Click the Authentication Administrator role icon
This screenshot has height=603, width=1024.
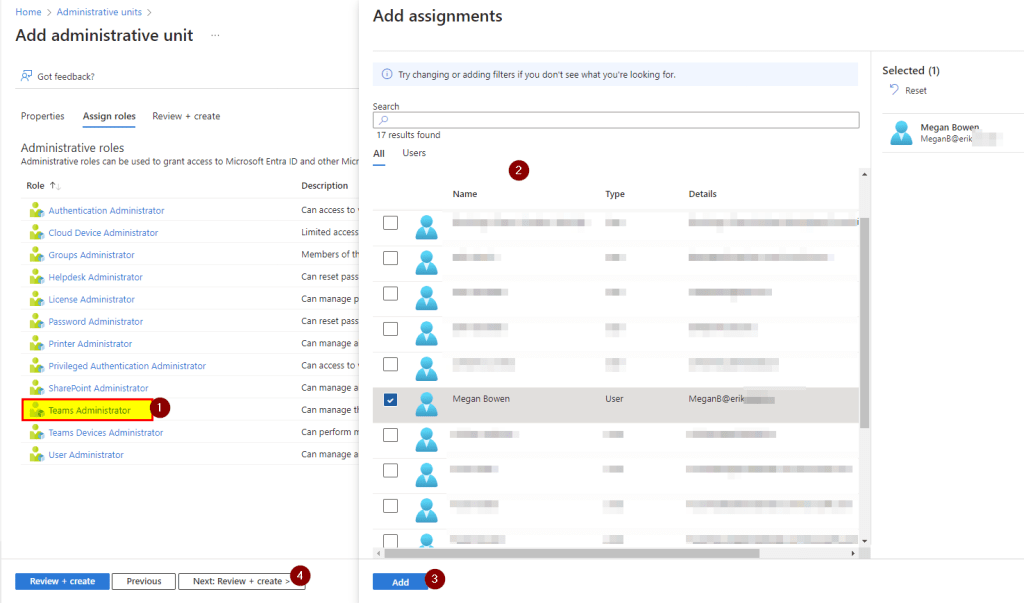coord(38,211)
